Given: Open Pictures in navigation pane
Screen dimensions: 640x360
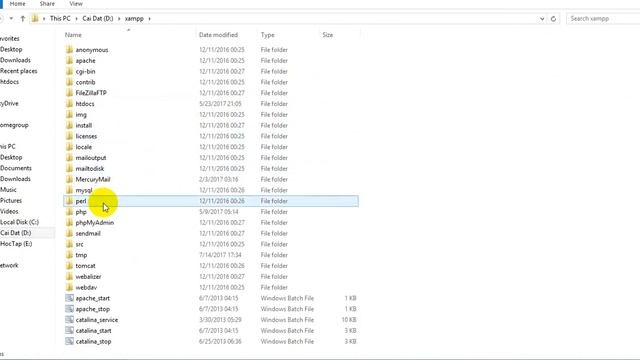Looking at the screenshot, I should [11, 200].
